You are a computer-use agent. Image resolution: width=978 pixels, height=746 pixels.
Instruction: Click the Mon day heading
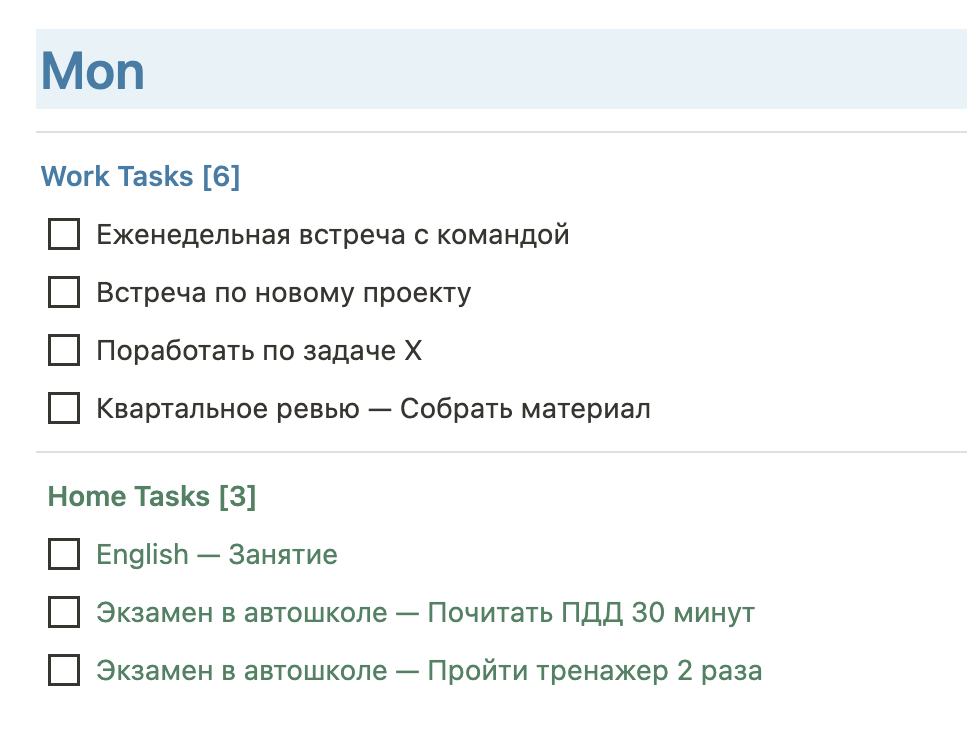[93, 71]
